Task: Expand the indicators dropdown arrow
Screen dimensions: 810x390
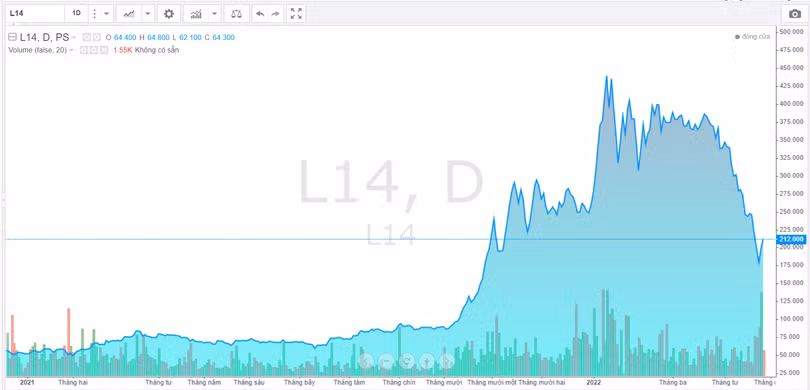Action: point(214,13)
